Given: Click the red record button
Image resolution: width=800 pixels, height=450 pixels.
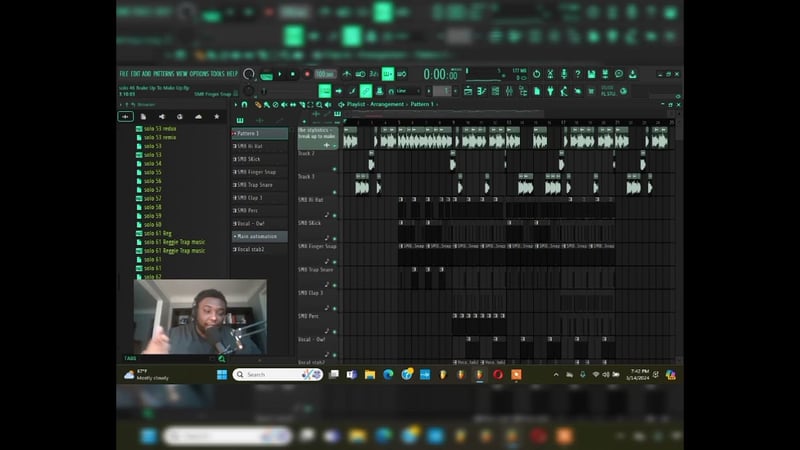Looking at the screenshot, I should pos(307,74).
